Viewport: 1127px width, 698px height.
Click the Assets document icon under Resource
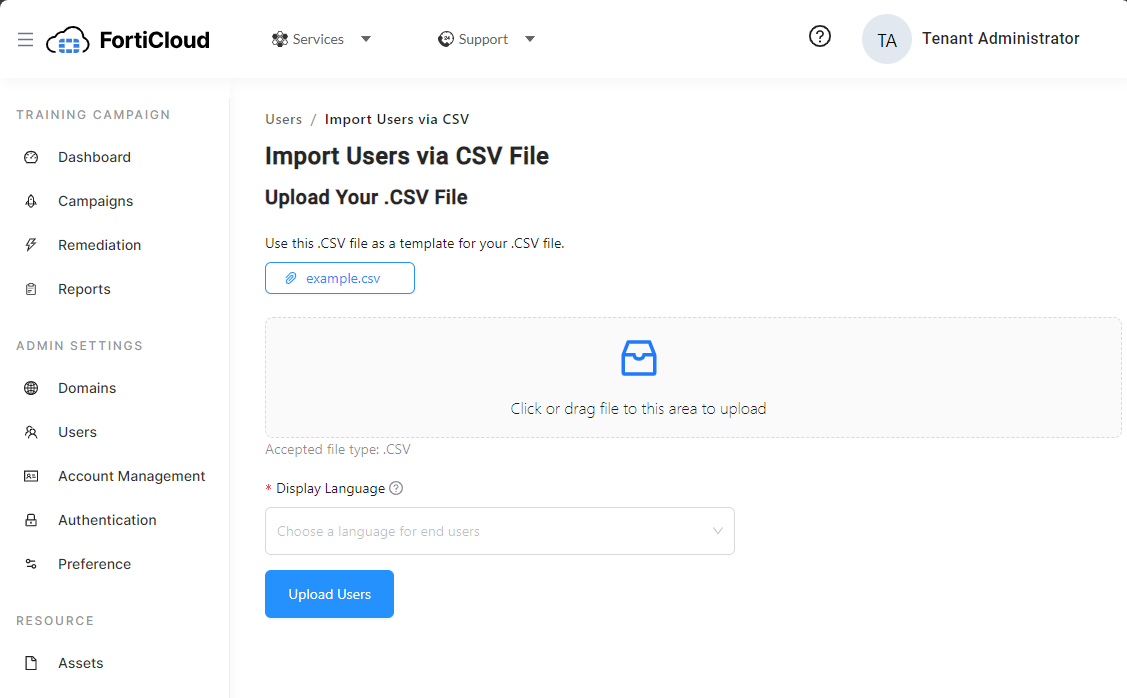(x=29, y=663)
